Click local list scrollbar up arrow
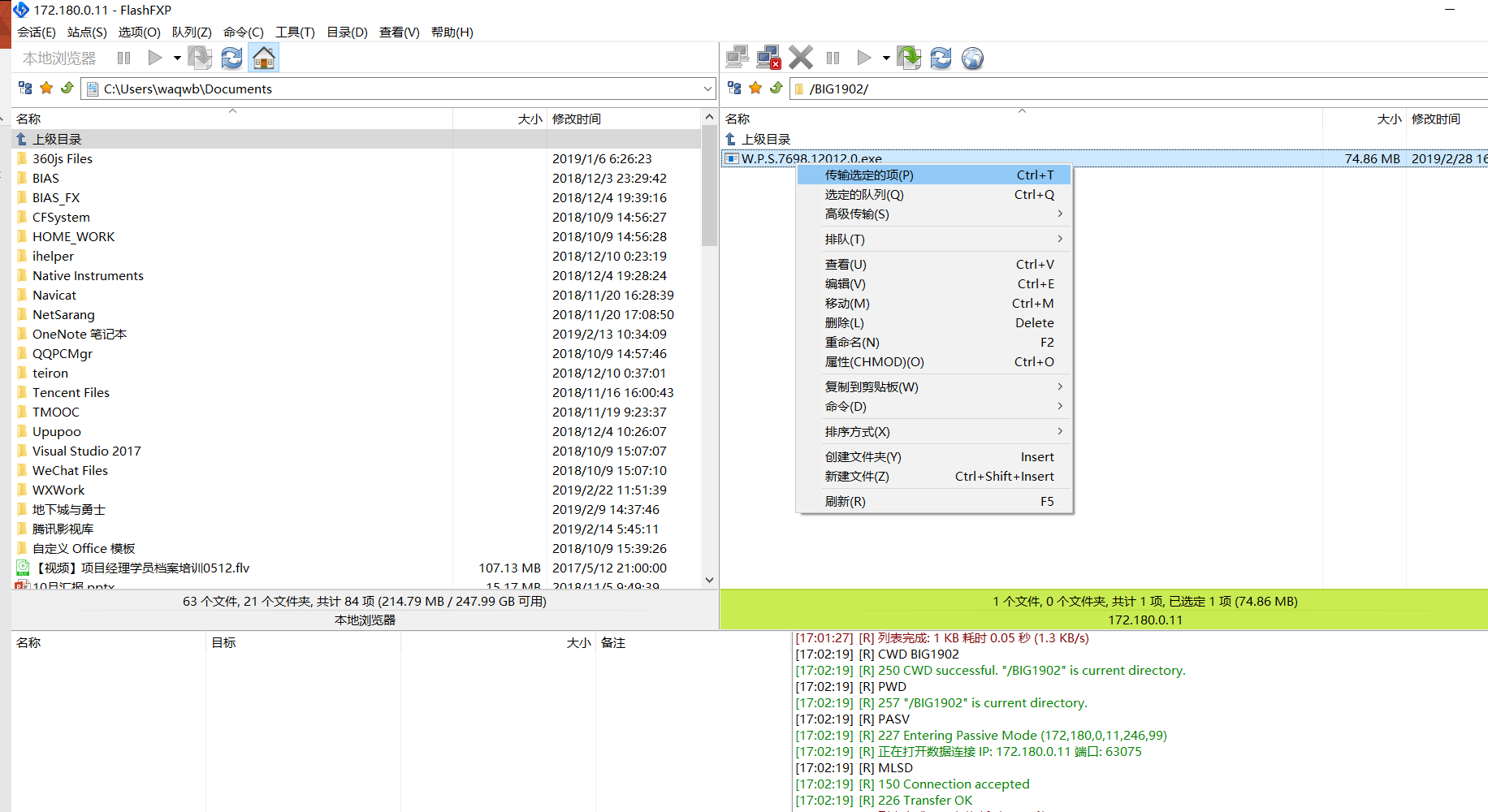The image size is (1488, 812). [709, 118]
